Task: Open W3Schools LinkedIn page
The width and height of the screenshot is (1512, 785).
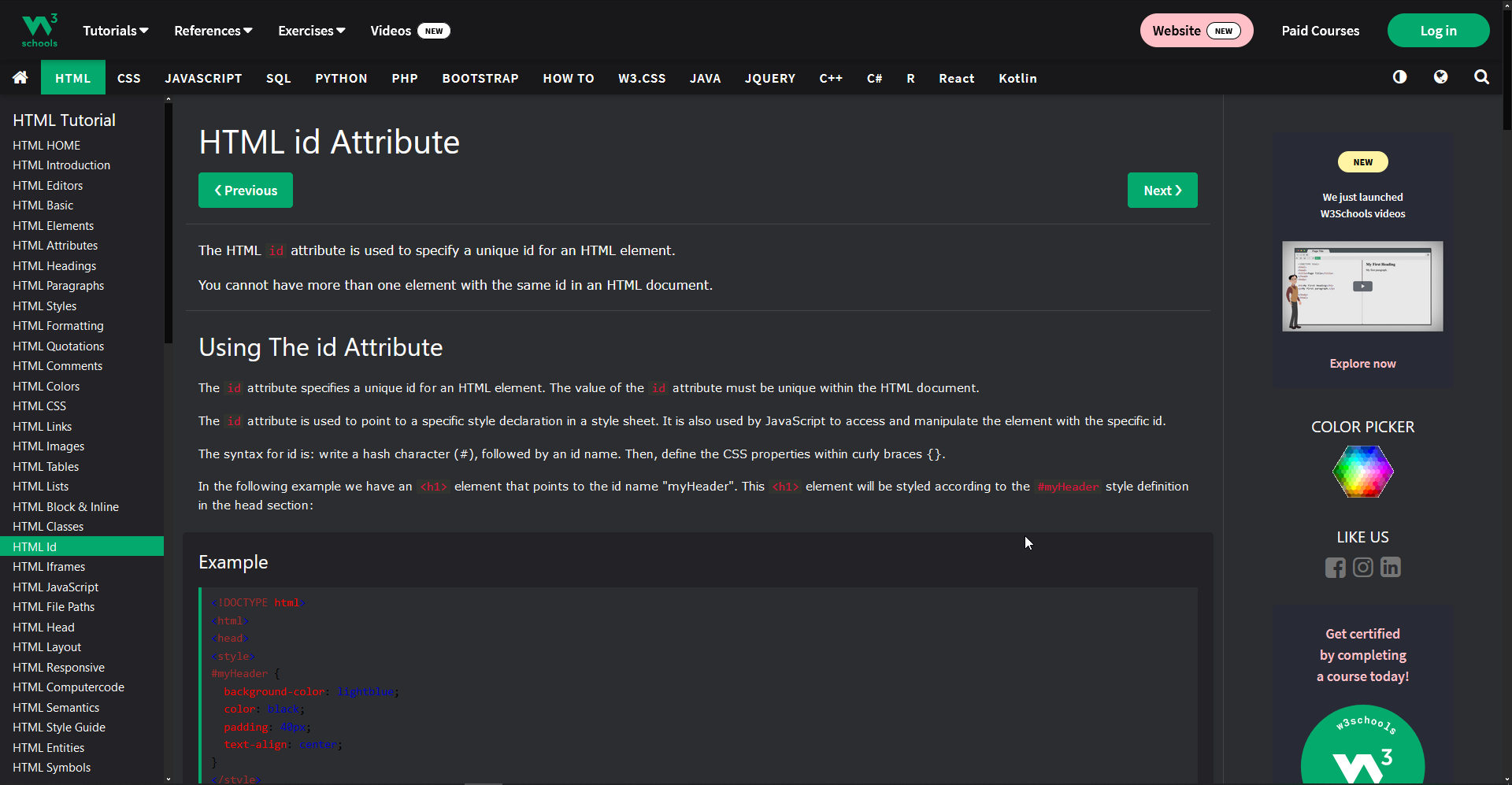Action: (x=1391, y=567)
